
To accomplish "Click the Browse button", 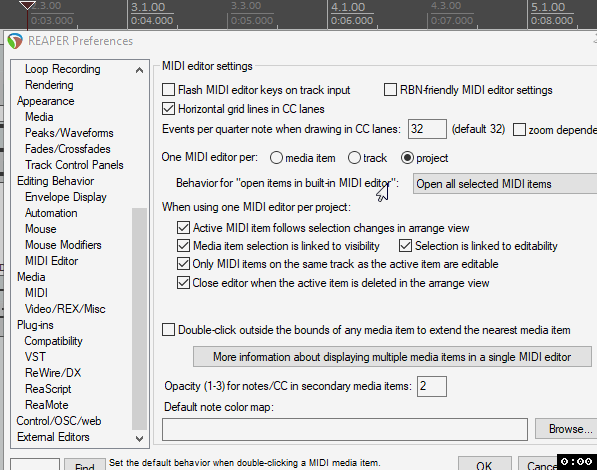I will 566,429.
